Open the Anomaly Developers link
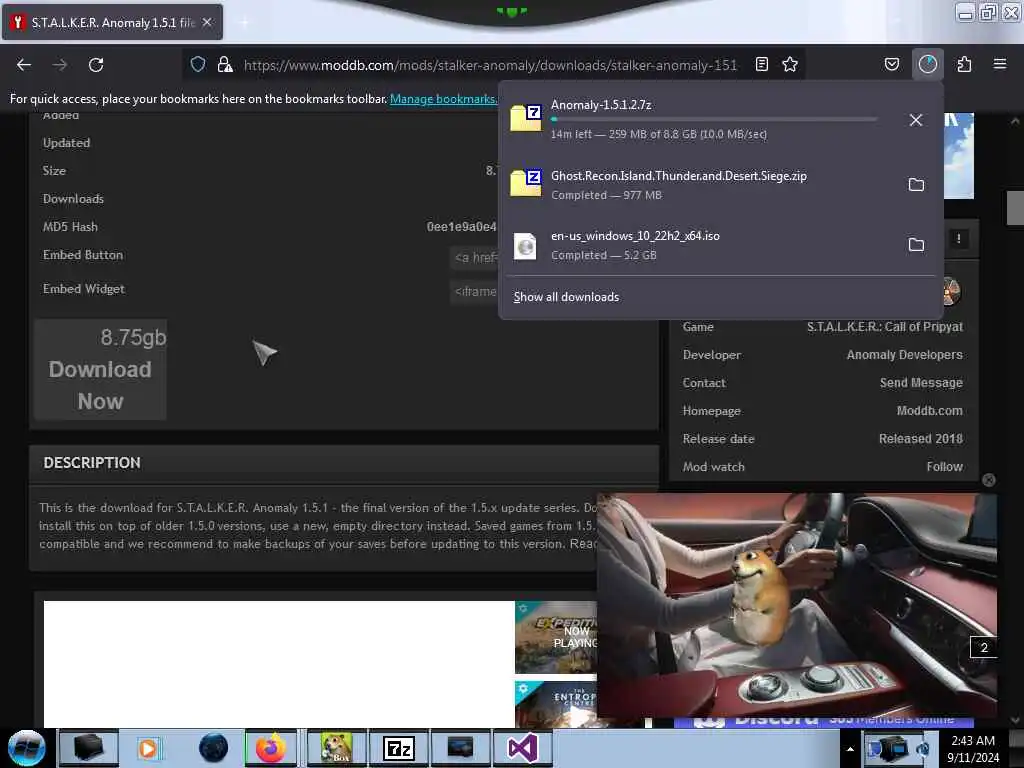Viewport: 1024px width, 768px height. pyautogui.click(x=904, y=355)
